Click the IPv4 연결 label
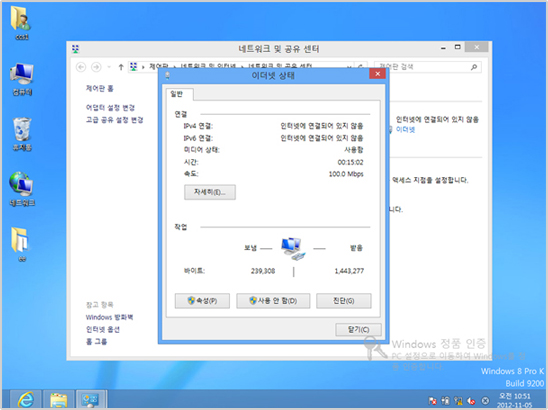 198,126
